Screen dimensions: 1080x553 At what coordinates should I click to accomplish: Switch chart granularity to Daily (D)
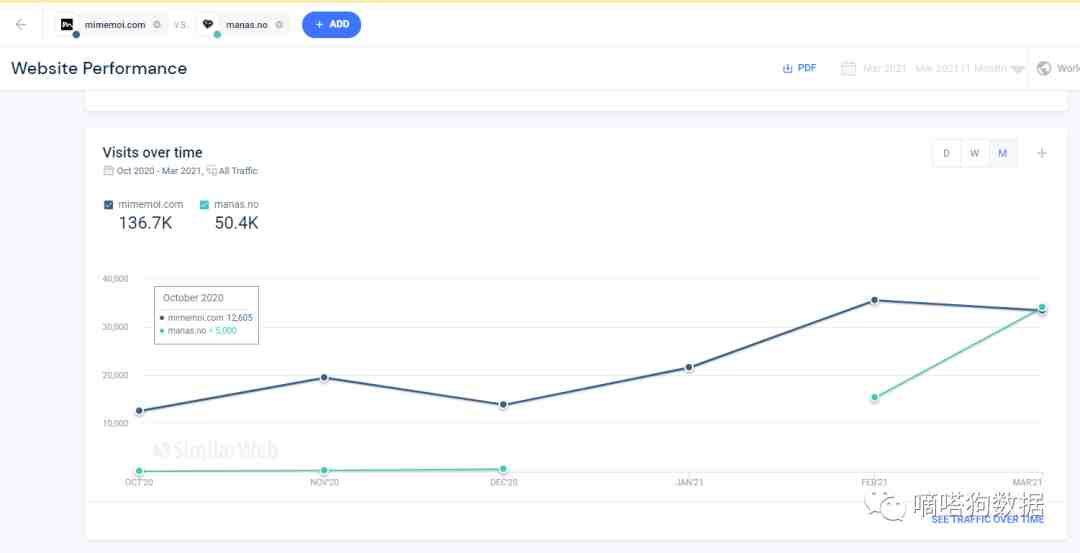pyautogui.click(x=946, y=153)
